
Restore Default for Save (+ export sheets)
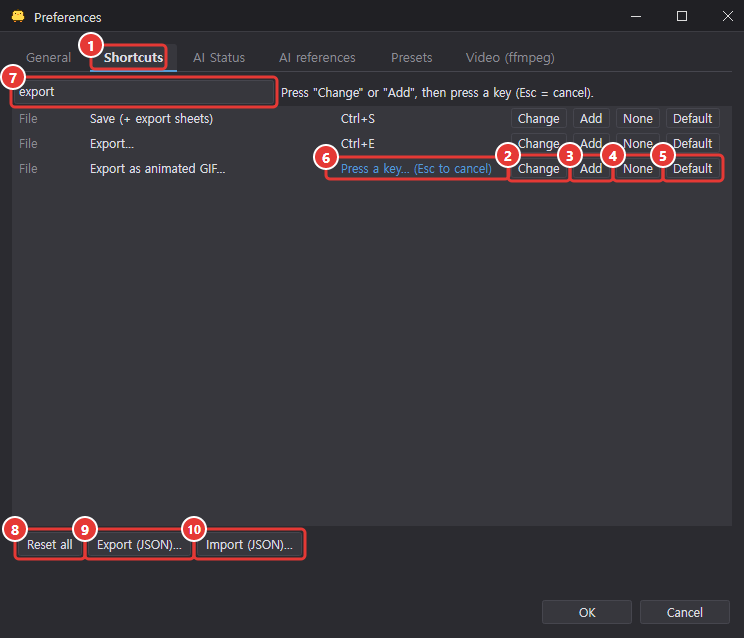tap(692, 119)
